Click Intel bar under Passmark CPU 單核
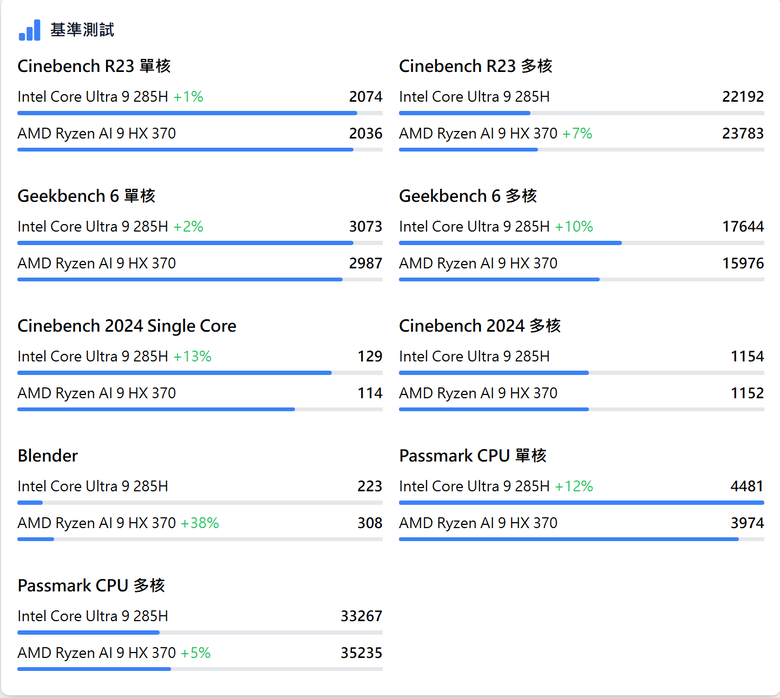The height and width of the screenshot is (698, 780). coord(582,502)
